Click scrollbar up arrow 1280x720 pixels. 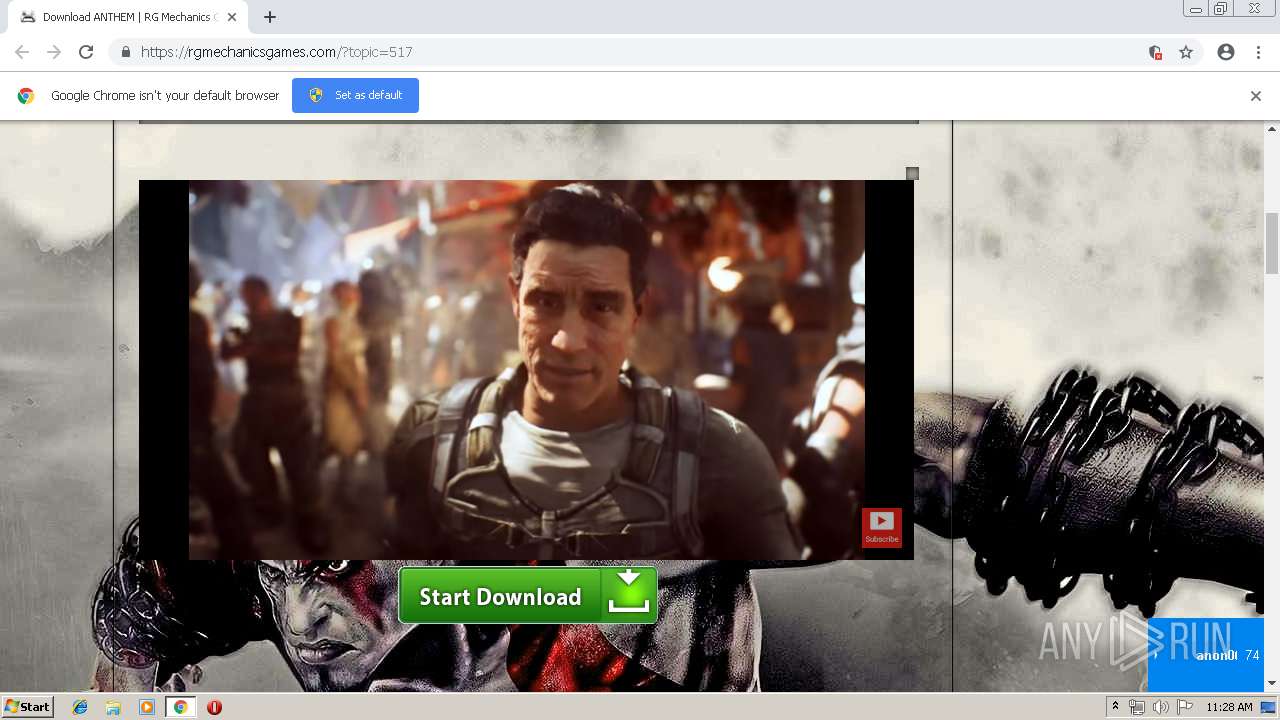[x=1272, y=129]
